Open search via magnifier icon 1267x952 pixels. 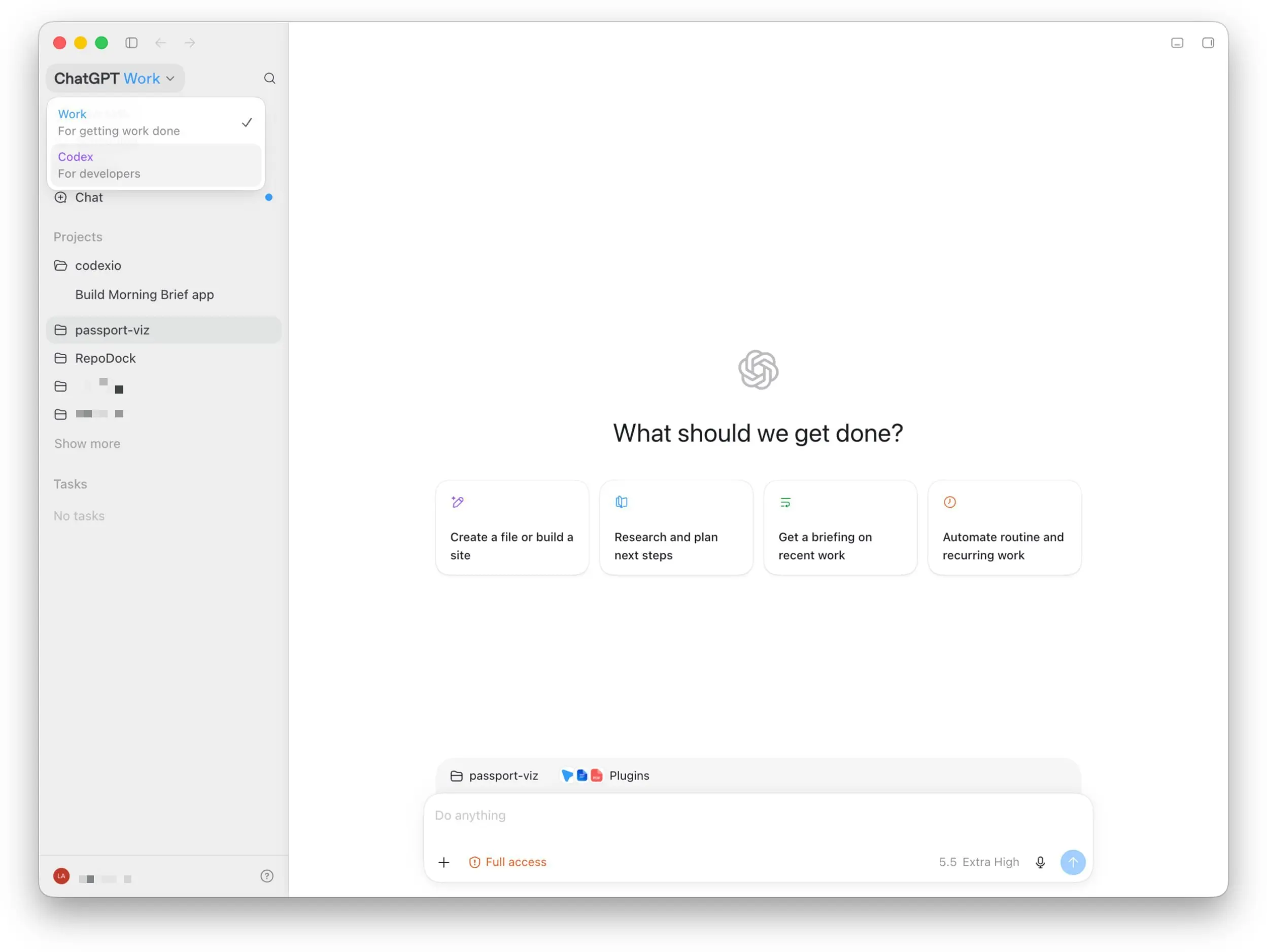click(x=269, y=79)
